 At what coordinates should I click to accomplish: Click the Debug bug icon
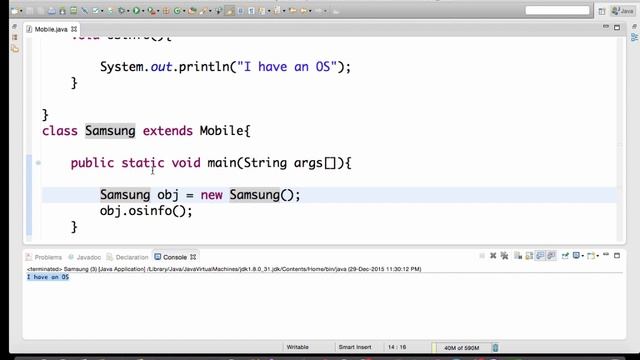point(122,11)
